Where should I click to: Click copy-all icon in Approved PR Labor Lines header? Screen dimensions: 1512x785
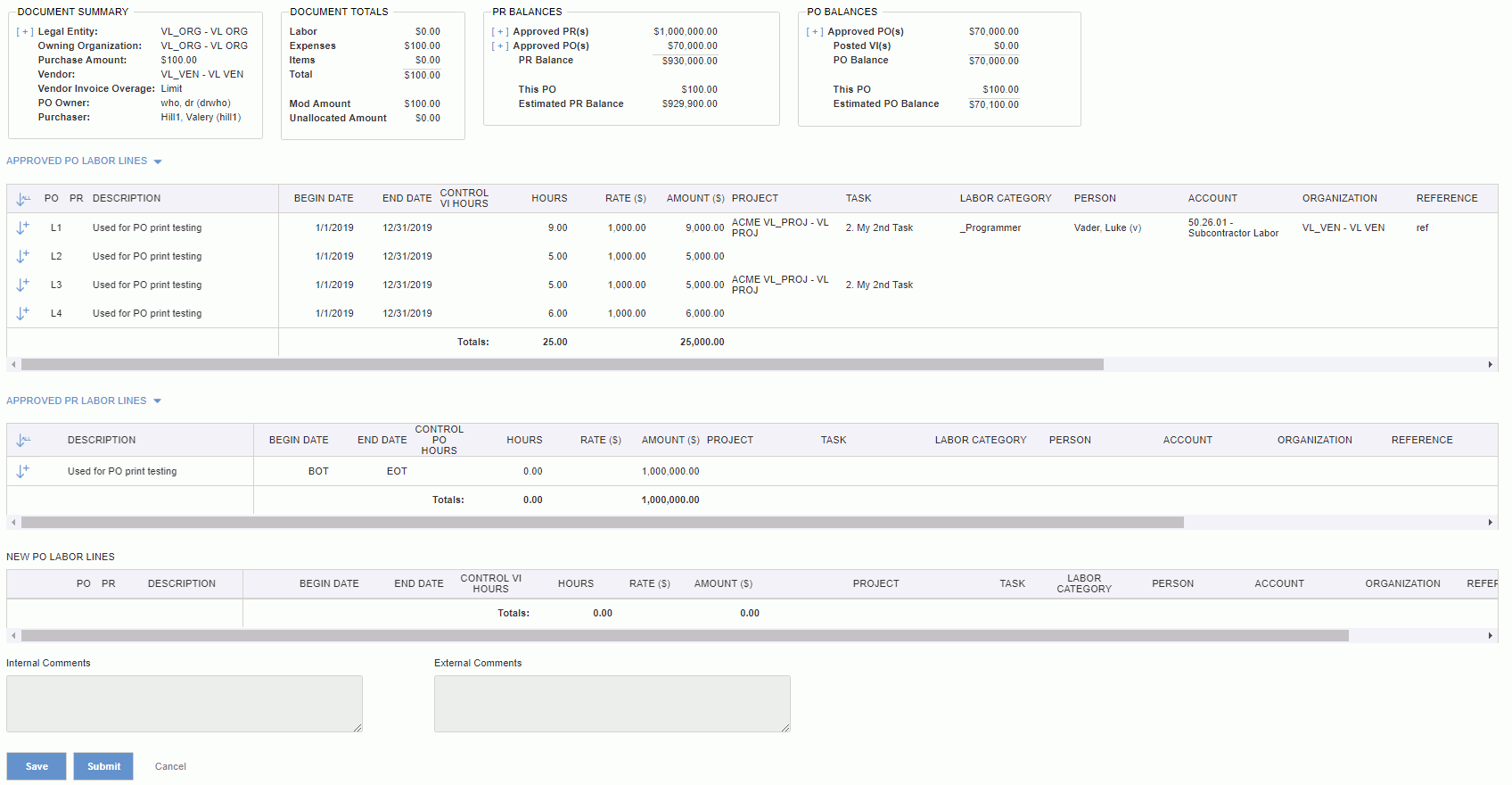pos(23,440)
